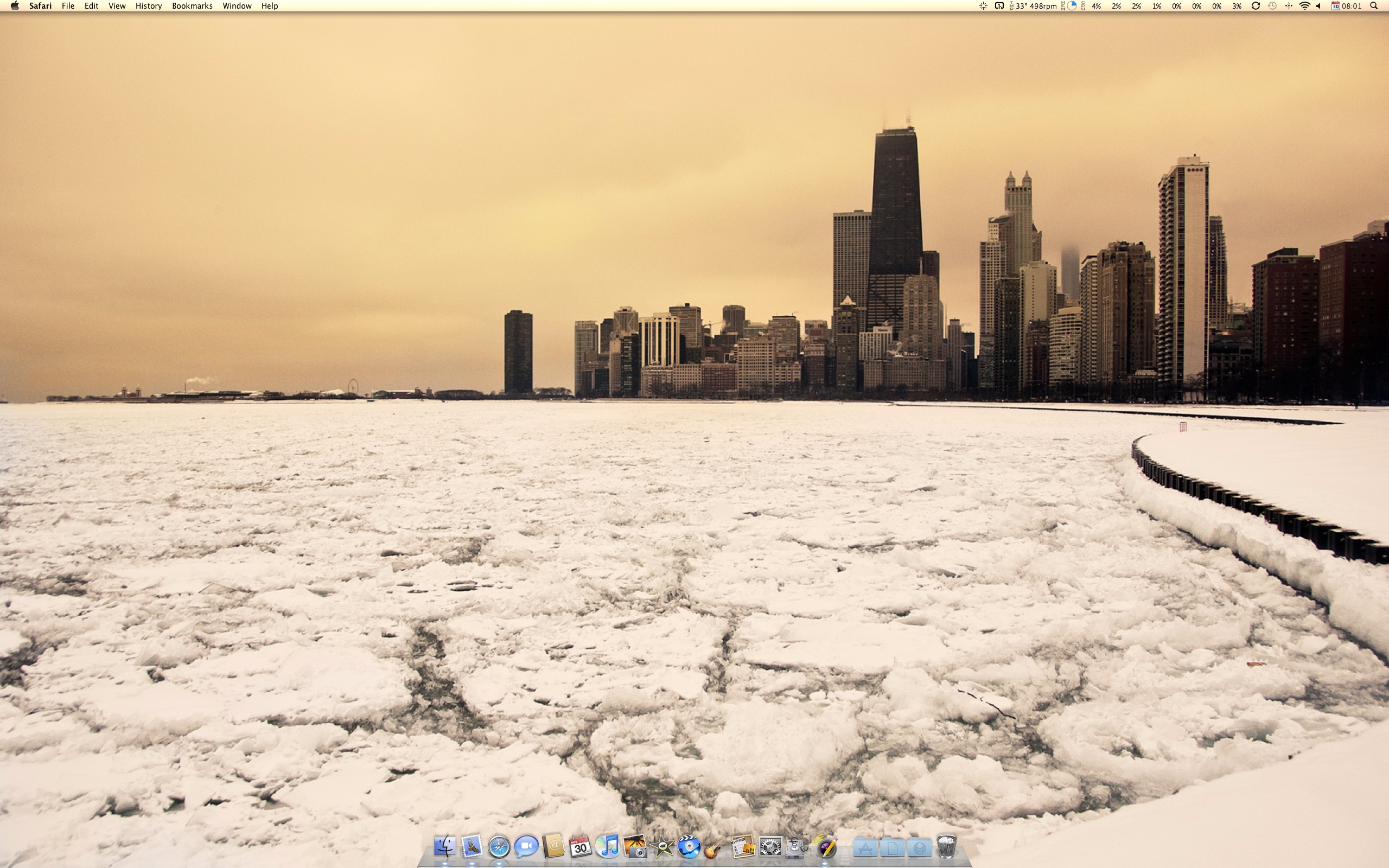This screenshot has height=868, width=1389.
Task: Launch Mail from the dock
Action: [471, 847]
